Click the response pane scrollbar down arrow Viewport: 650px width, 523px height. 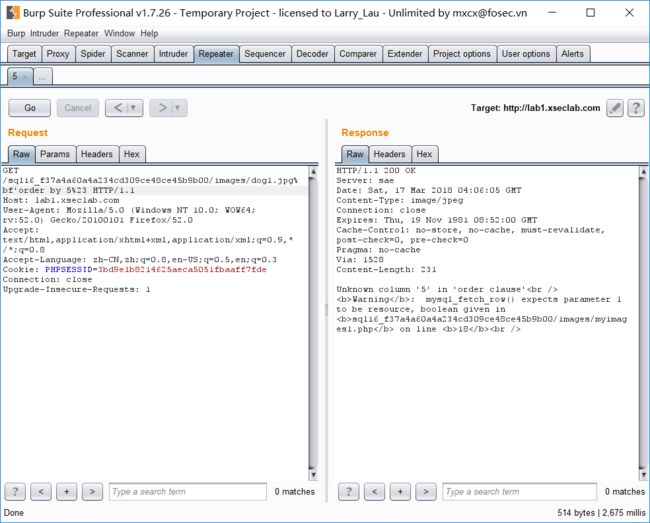(x=643, y=475)
